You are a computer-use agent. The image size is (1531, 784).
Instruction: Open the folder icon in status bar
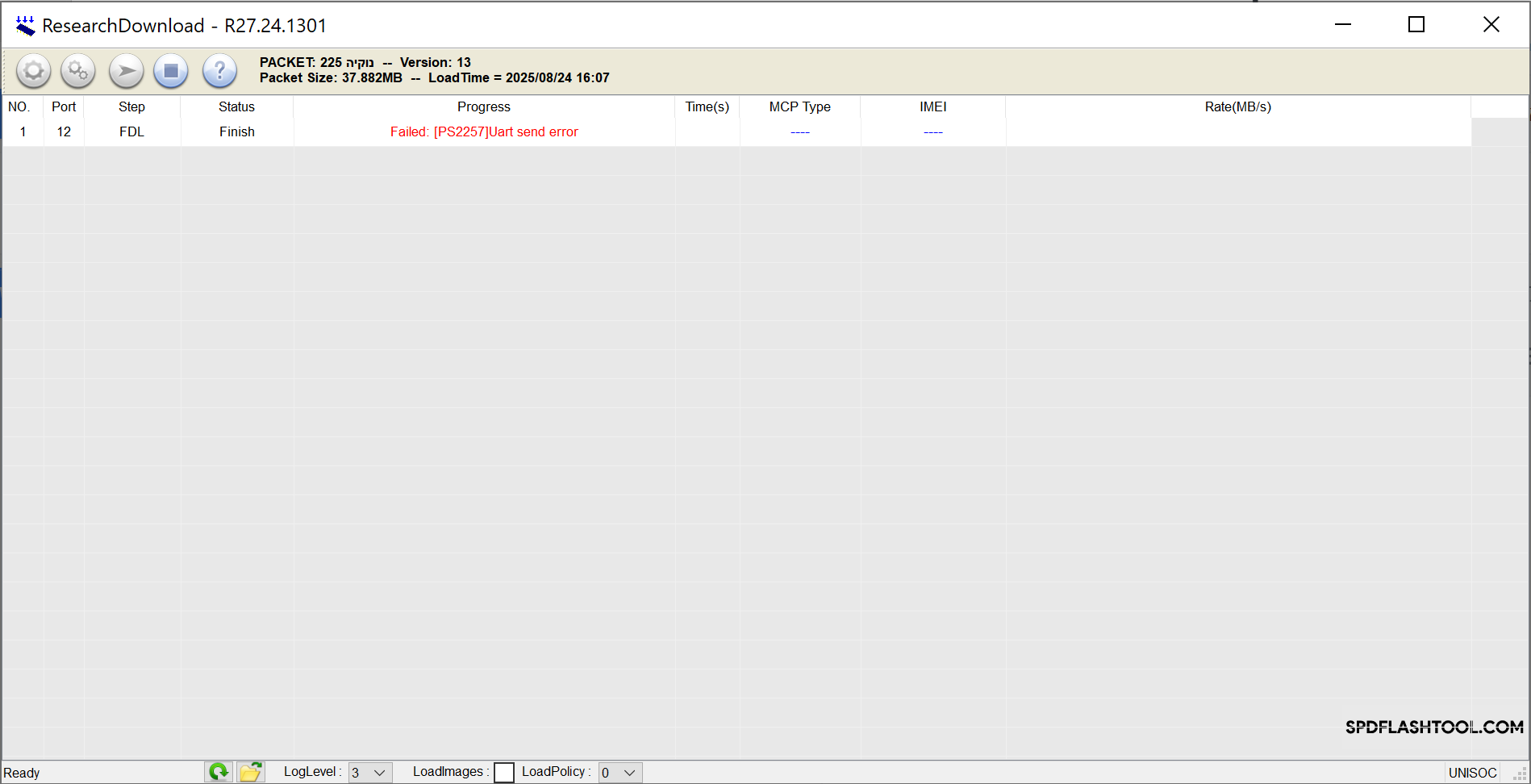click(251, 772)
